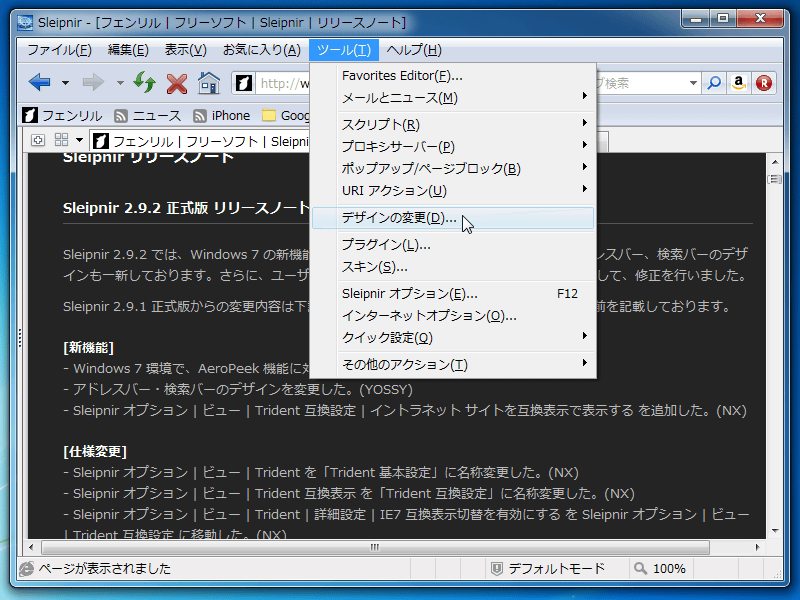Select デザインの変更(D)... menu item
Viewport: 800px width, 600px height.
coord(453,218)
